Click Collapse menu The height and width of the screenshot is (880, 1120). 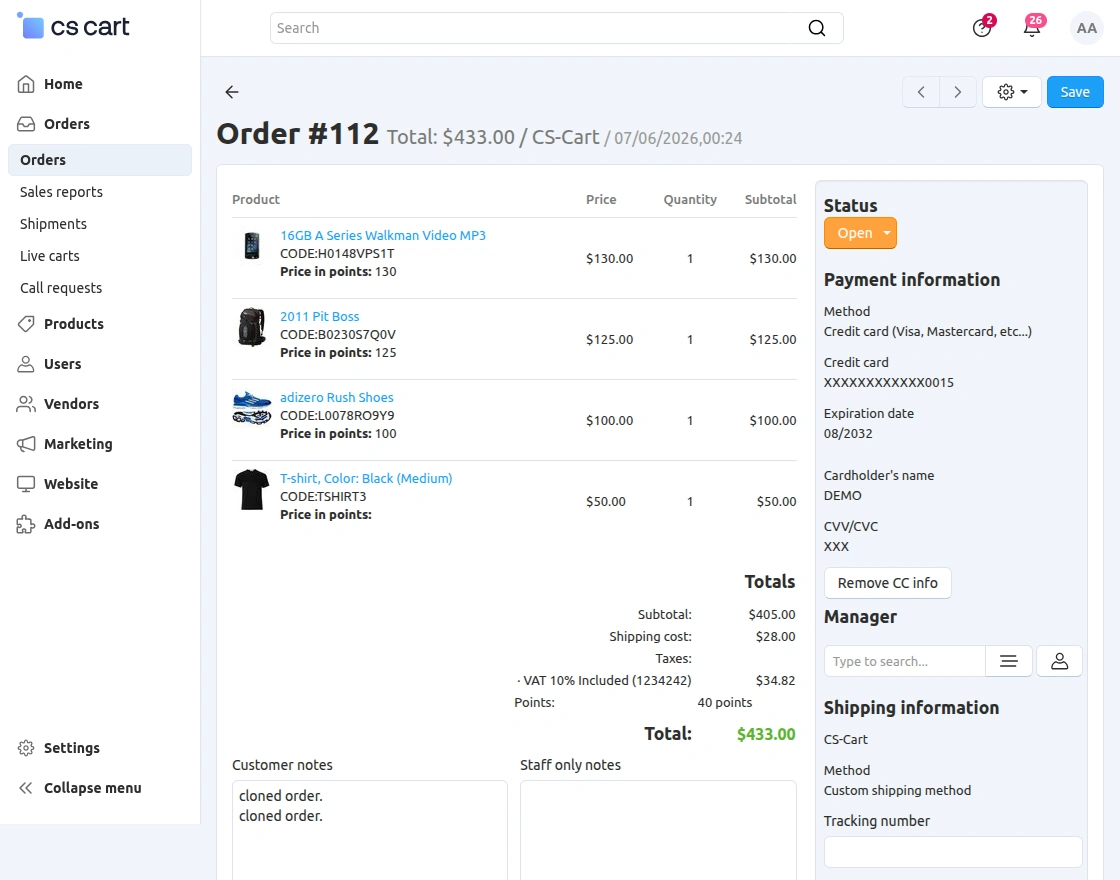92,789
